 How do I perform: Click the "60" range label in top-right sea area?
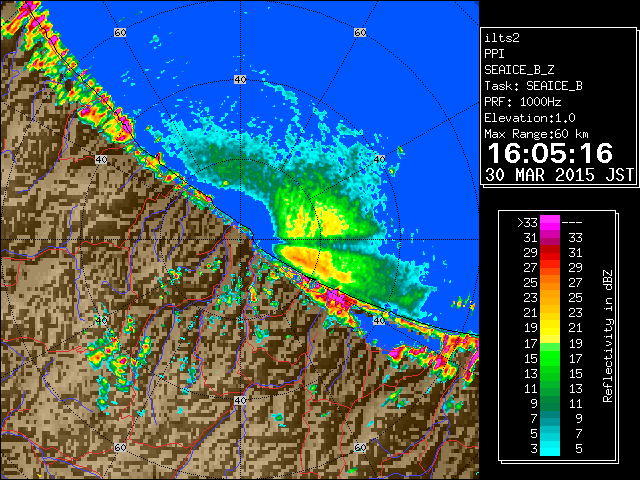tap(360, 32)
